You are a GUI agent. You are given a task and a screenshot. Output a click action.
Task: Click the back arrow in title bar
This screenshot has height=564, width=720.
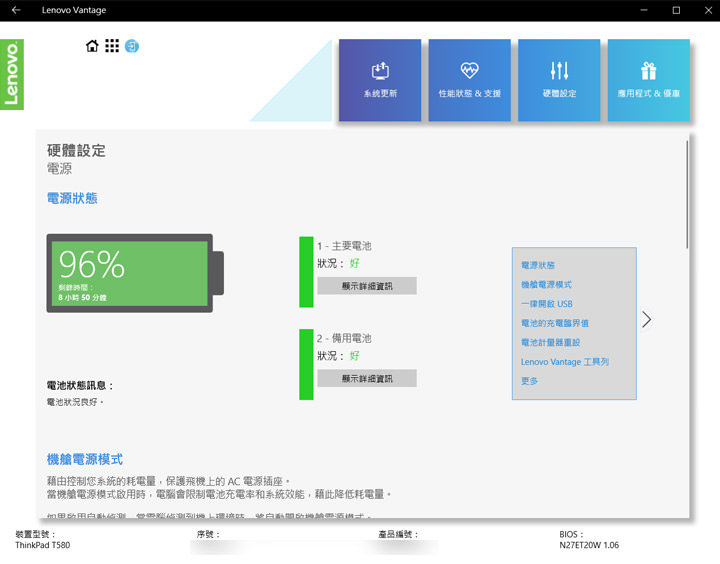[15, 10]
